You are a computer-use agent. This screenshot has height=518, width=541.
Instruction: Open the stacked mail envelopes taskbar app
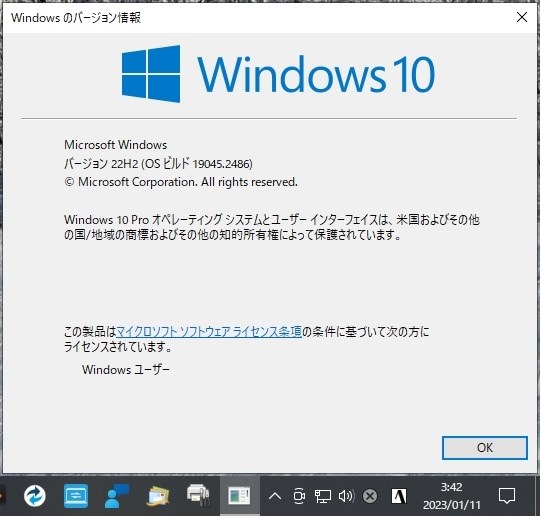pos(158,496)
